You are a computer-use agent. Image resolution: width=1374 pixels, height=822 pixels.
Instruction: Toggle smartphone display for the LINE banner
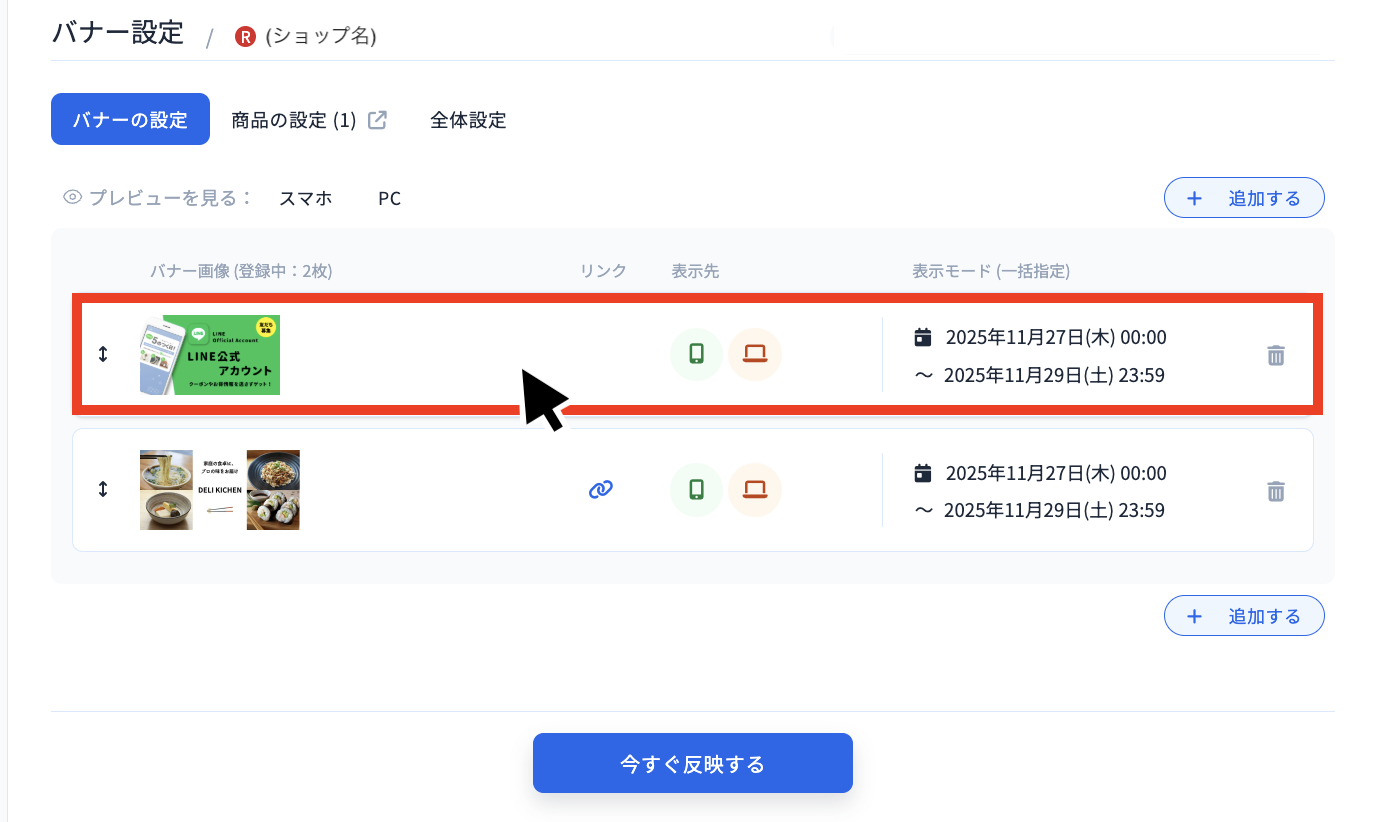(x=696, y=354)
